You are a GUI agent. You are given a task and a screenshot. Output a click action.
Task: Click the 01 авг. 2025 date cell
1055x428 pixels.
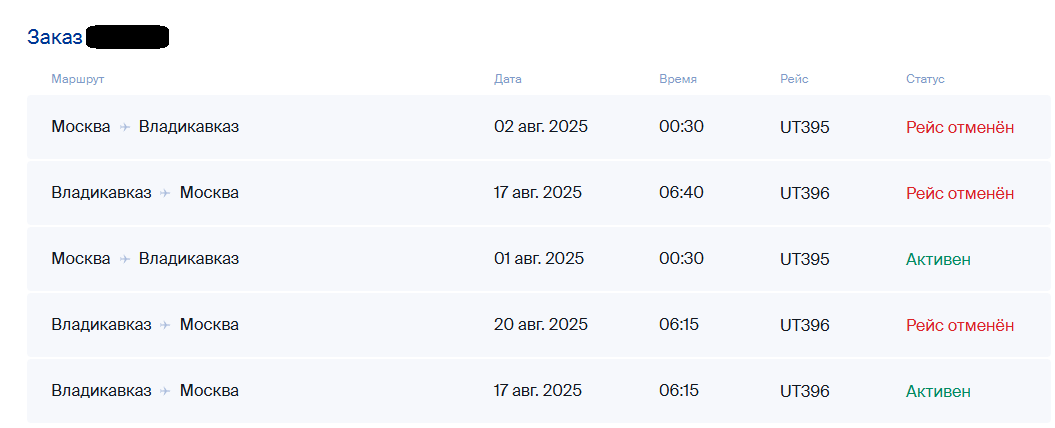[539, 259]
